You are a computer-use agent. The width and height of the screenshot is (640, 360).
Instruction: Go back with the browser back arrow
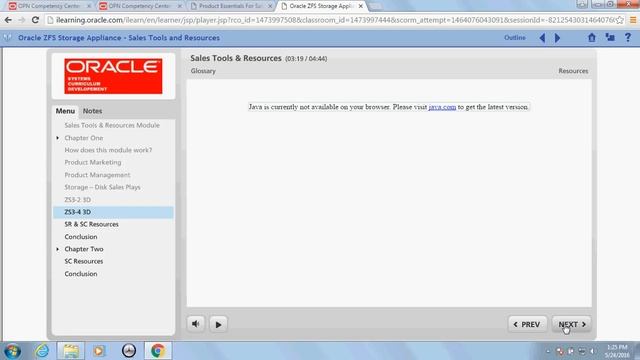coord(8,20)
